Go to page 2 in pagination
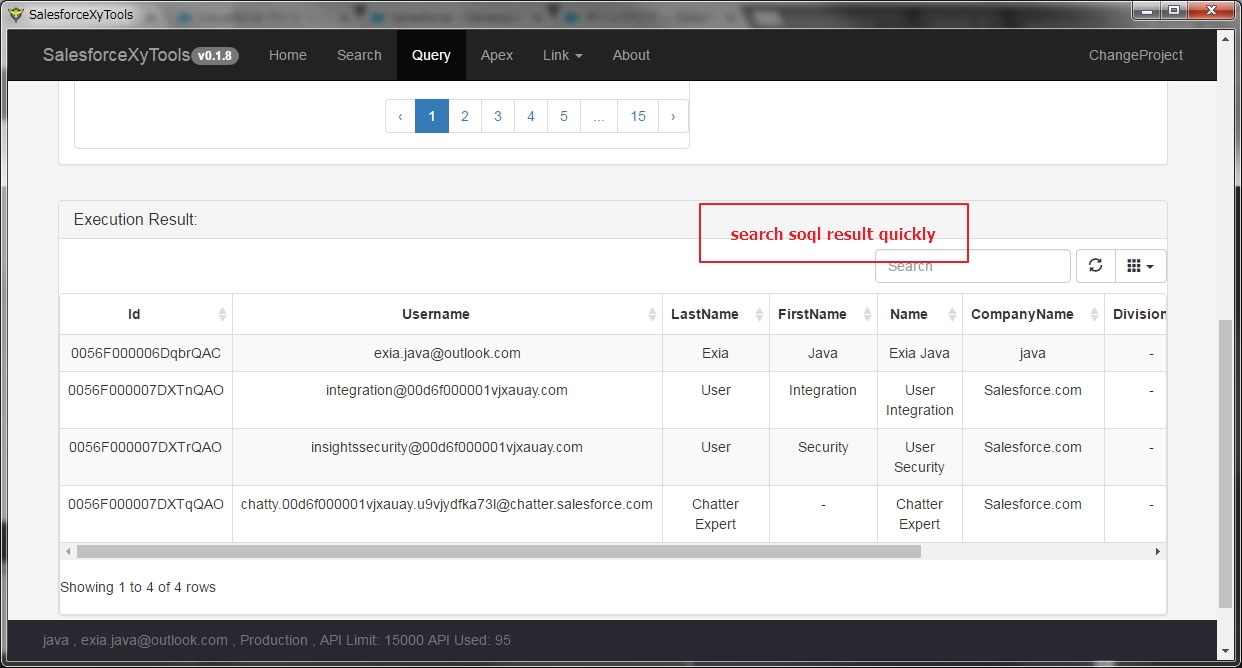The width and height of the screenshot is (1242, 668). (465, 116)
